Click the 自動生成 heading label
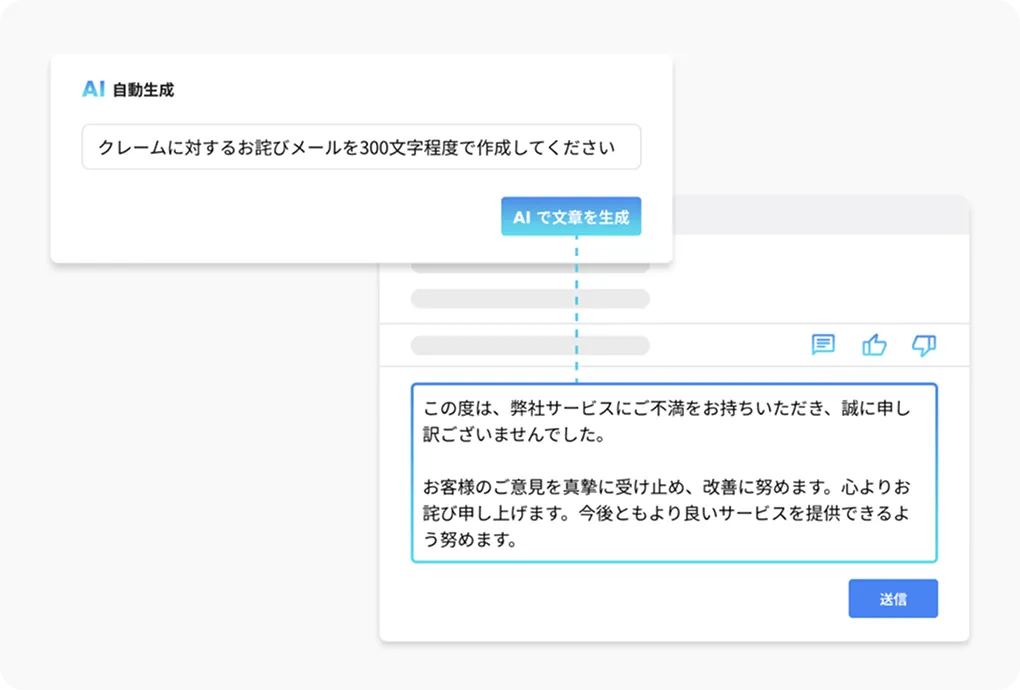1020x690 pixels. (x=143, y=90)
